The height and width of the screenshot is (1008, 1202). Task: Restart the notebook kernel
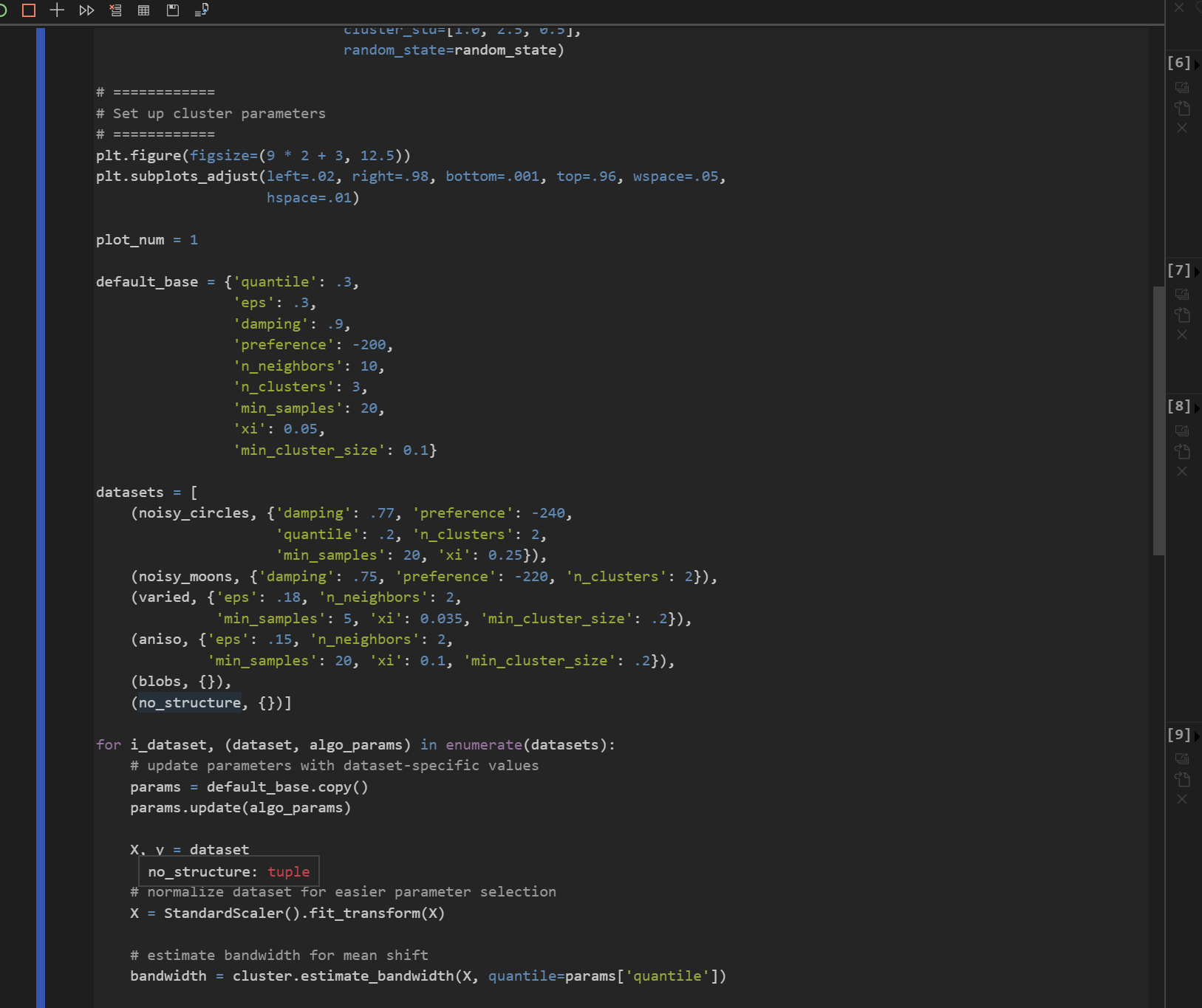point(2,10)
